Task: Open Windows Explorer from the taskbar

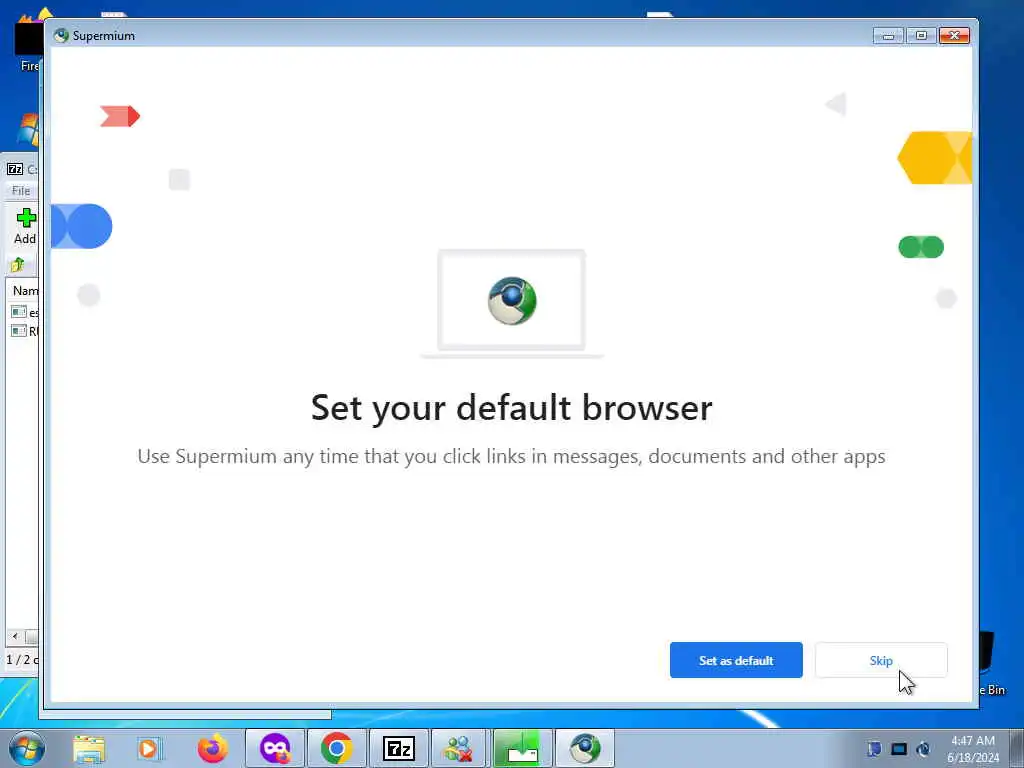Action: 89,748
